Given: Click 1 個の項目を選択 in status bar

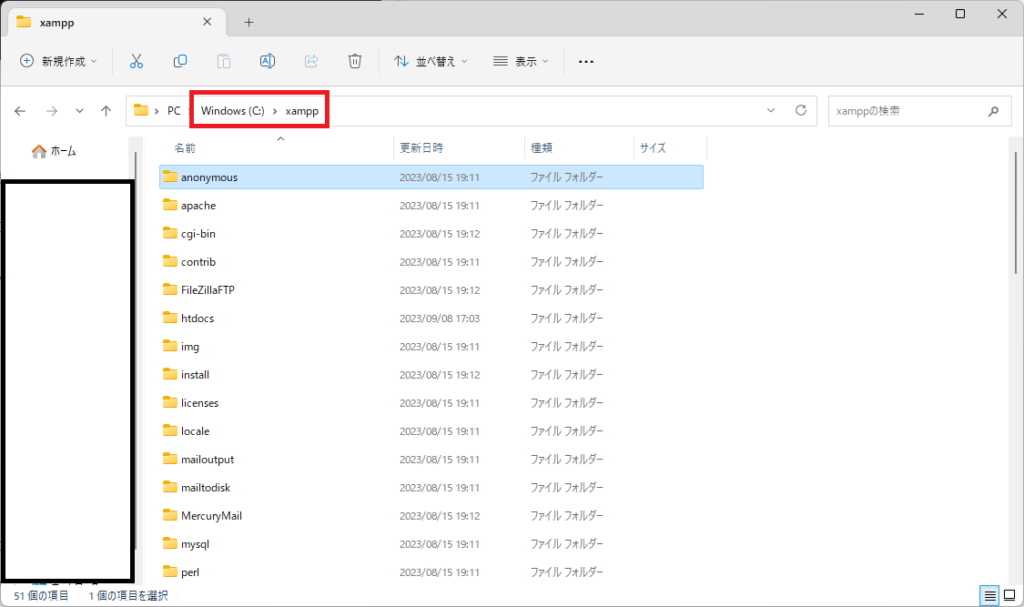Looking at the screenshot, I should point(128,595).
